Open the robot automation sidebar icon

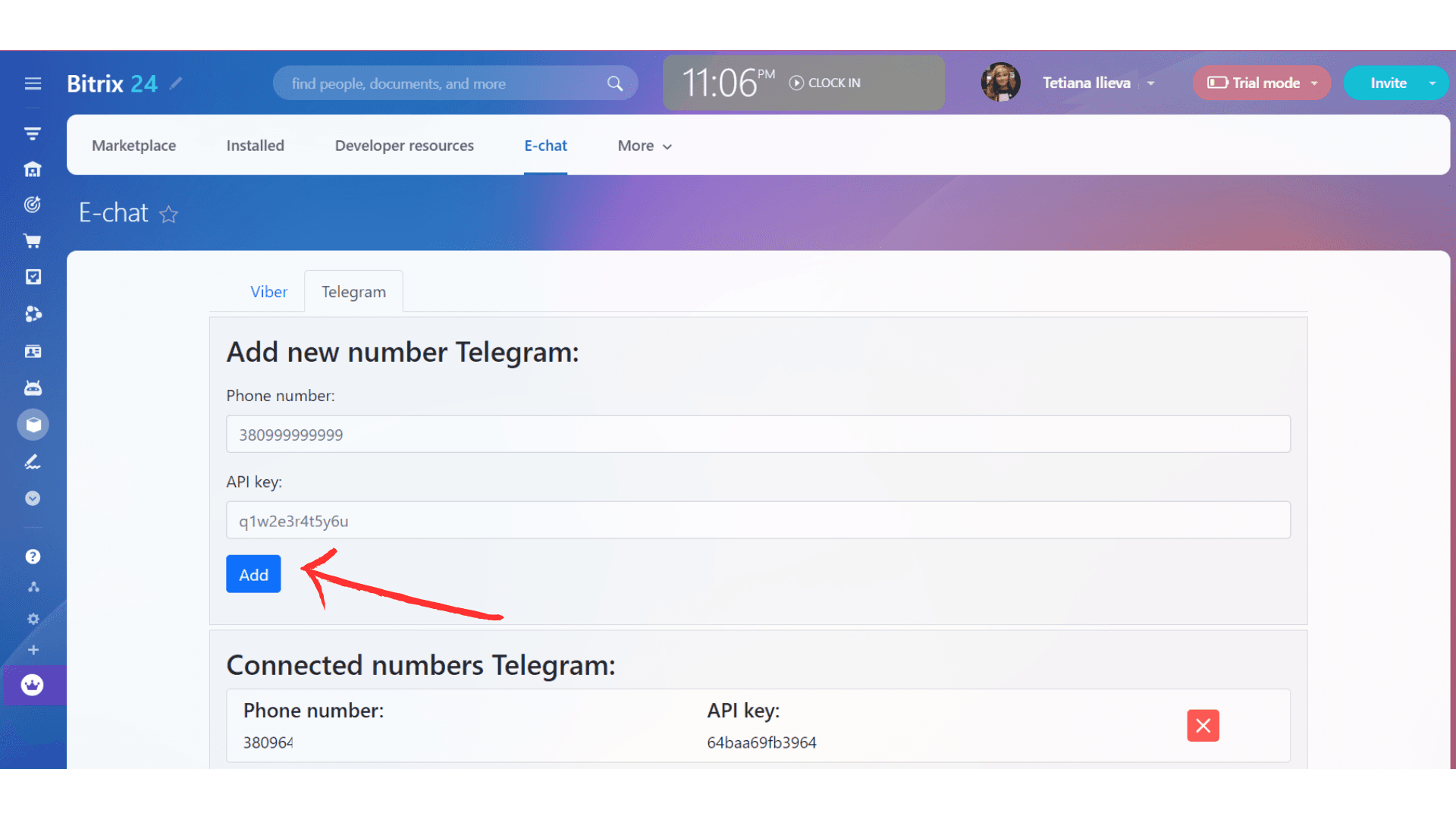point(33,388)
